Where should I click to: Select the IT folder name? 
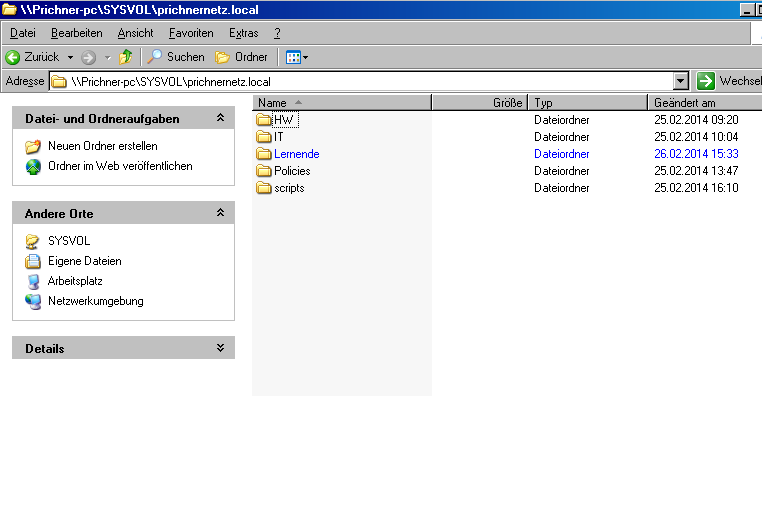tap(278, 137)
